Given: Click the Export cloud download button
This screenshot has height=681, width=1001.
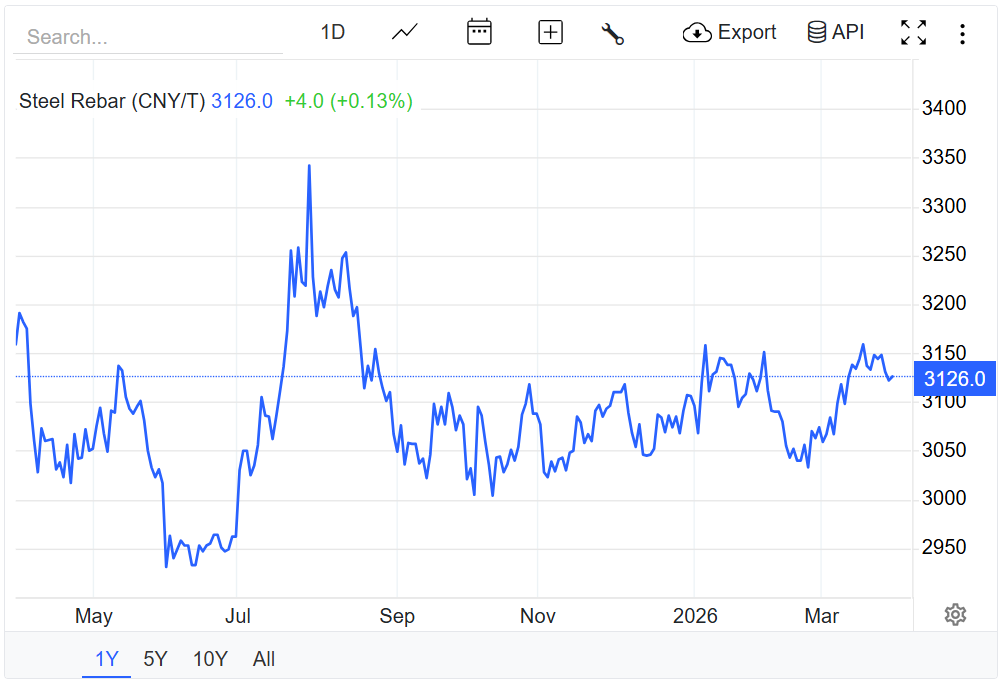Looking at the screenshot, I should pos(729,32).
